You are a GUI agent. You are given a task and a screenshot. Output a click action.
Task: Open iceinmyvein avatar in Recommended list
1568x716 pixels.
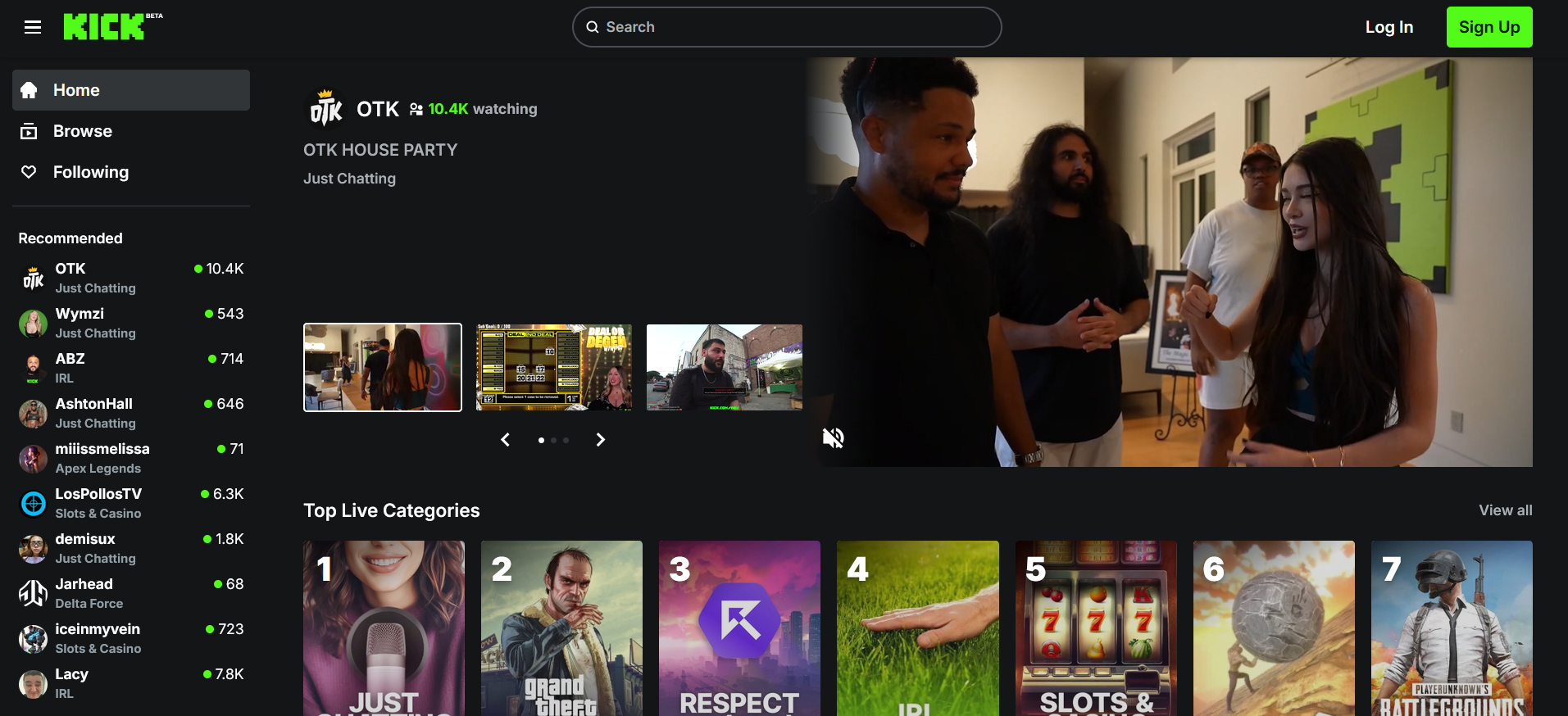(33, 639)
